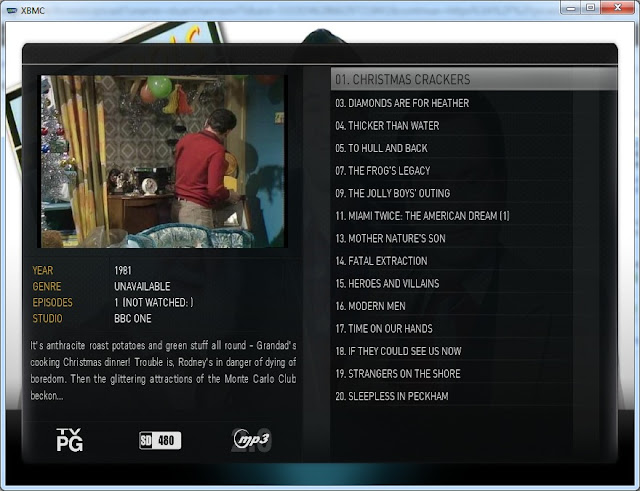Choose episode 07. The Frog's Legacy
Screen dimensions: 640x491
(x=473, y=171)
